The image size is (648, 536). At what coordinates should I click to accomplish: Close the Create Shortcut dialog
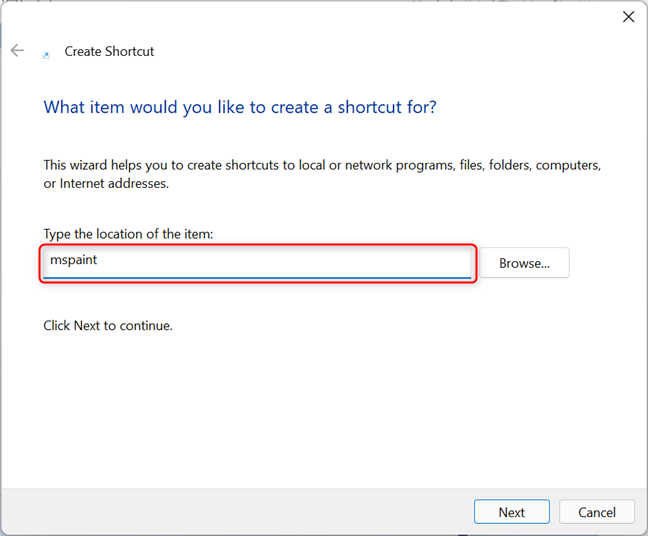tap(628, 17)
